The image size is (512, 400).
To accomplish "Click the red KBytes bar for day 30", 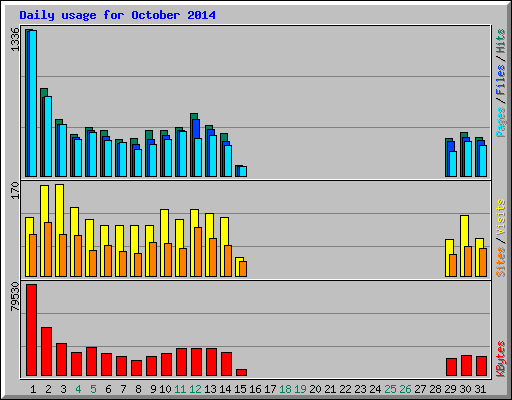I will 466,366.
